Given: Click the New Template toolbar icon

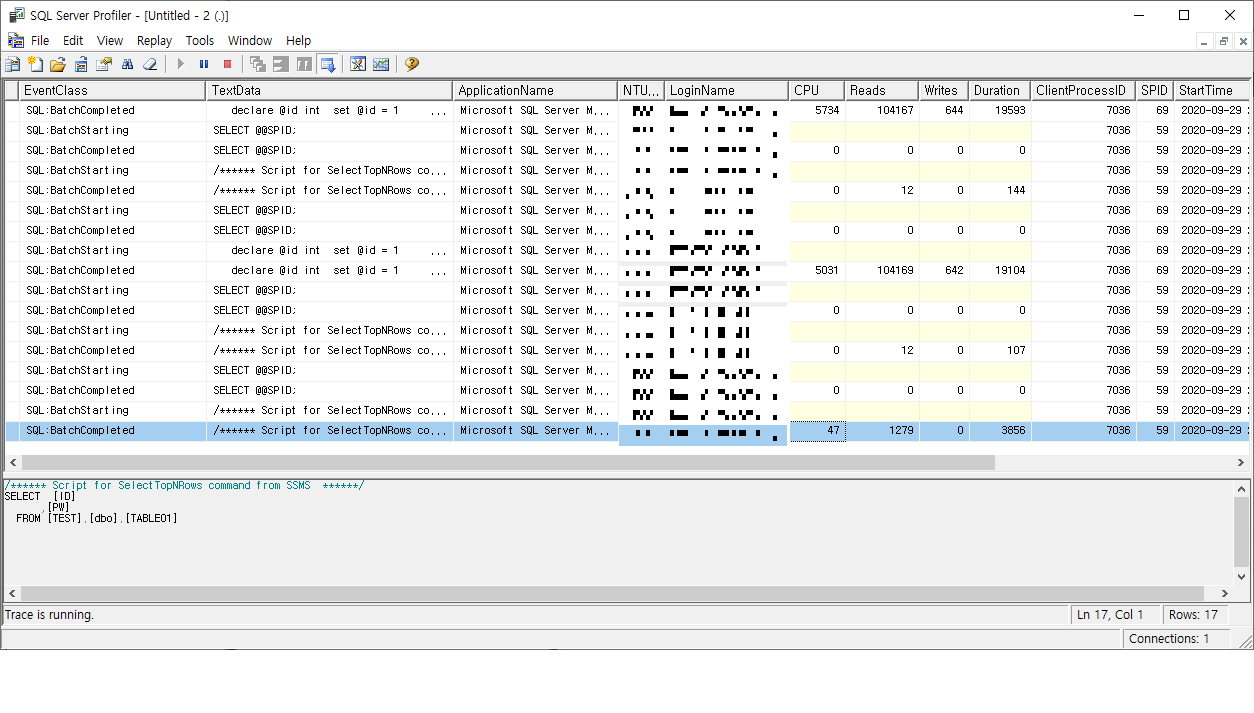Looking at the screenshot, I should (35, 64).
